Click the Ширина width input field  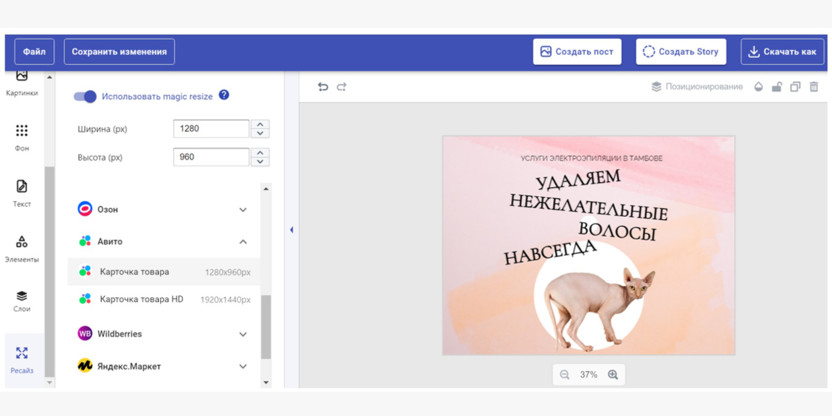[211, 129]
